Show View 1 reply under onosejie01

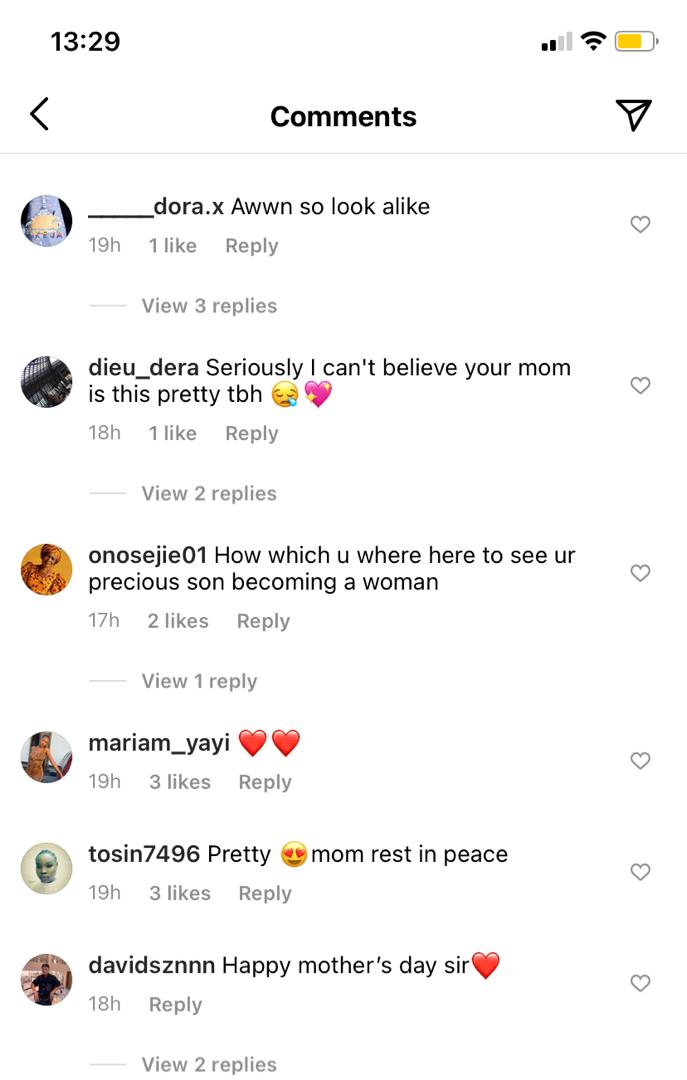coord(199,681)
